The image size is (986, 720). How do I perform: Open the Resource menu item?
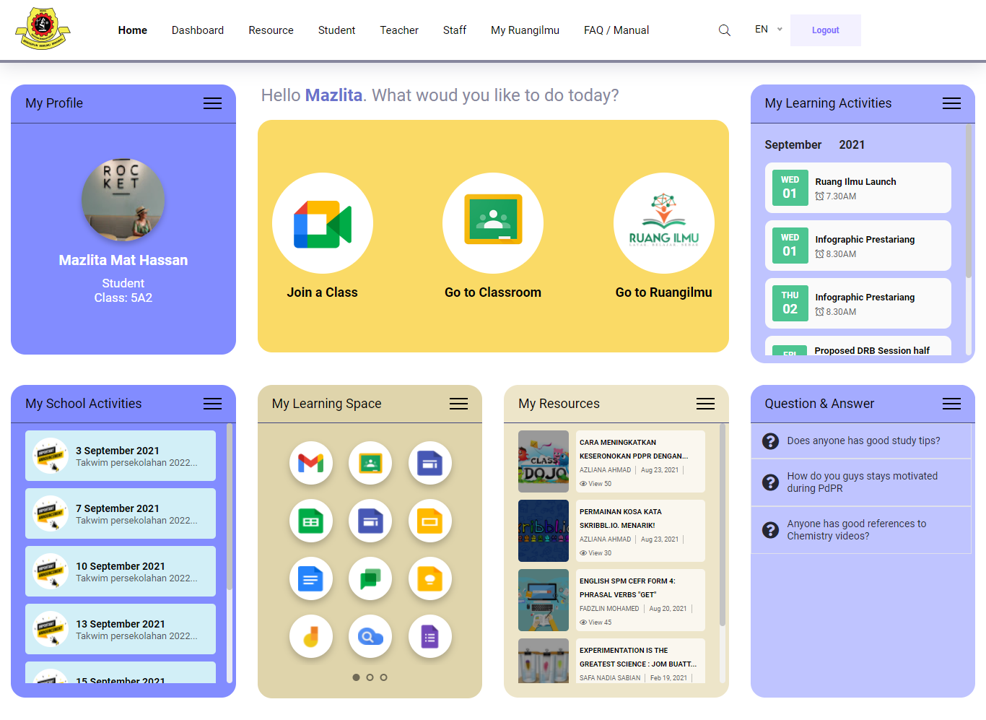pos(271,30)
